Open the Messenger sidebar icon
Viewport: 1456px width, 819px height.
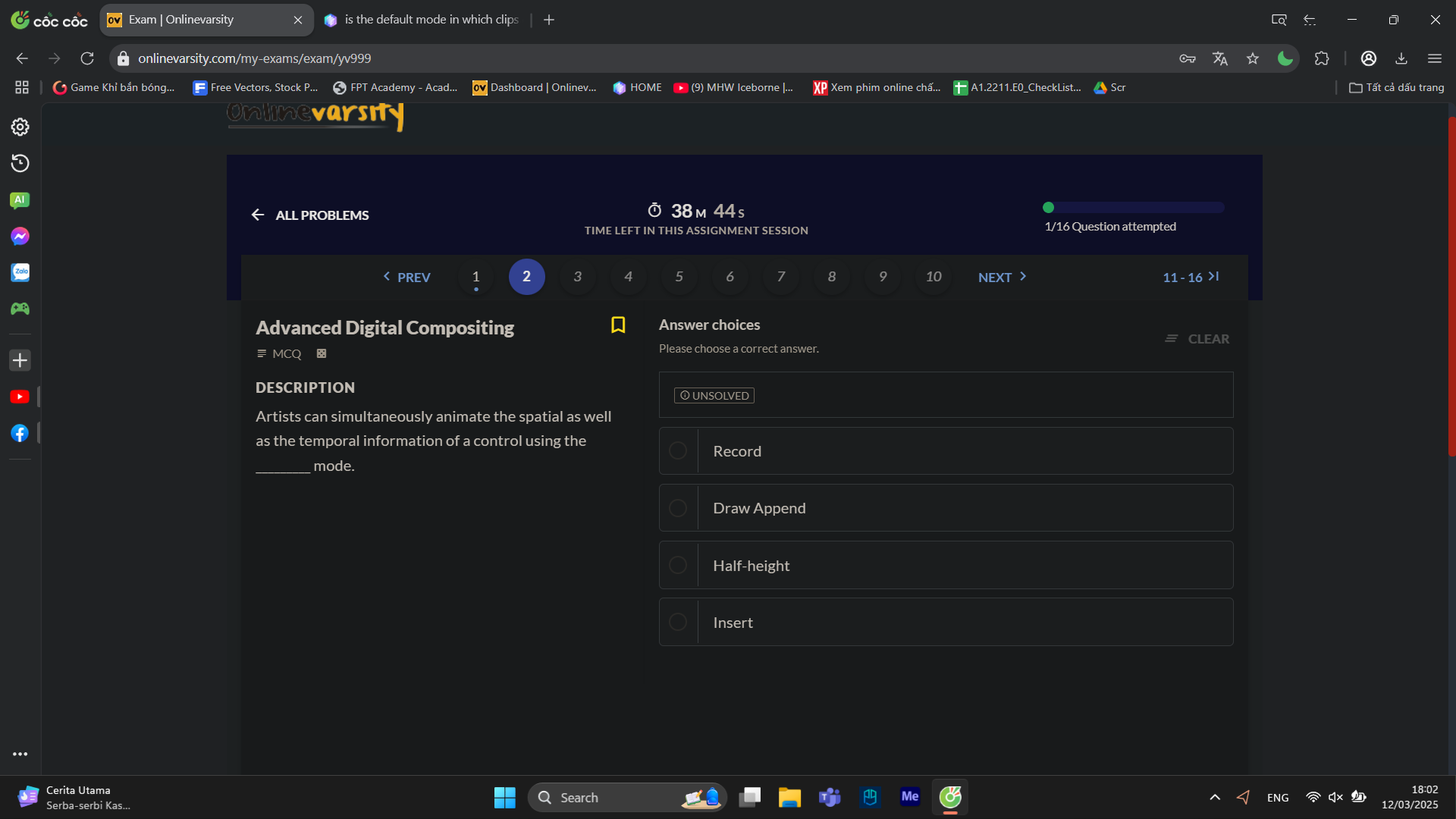(20, 237)
